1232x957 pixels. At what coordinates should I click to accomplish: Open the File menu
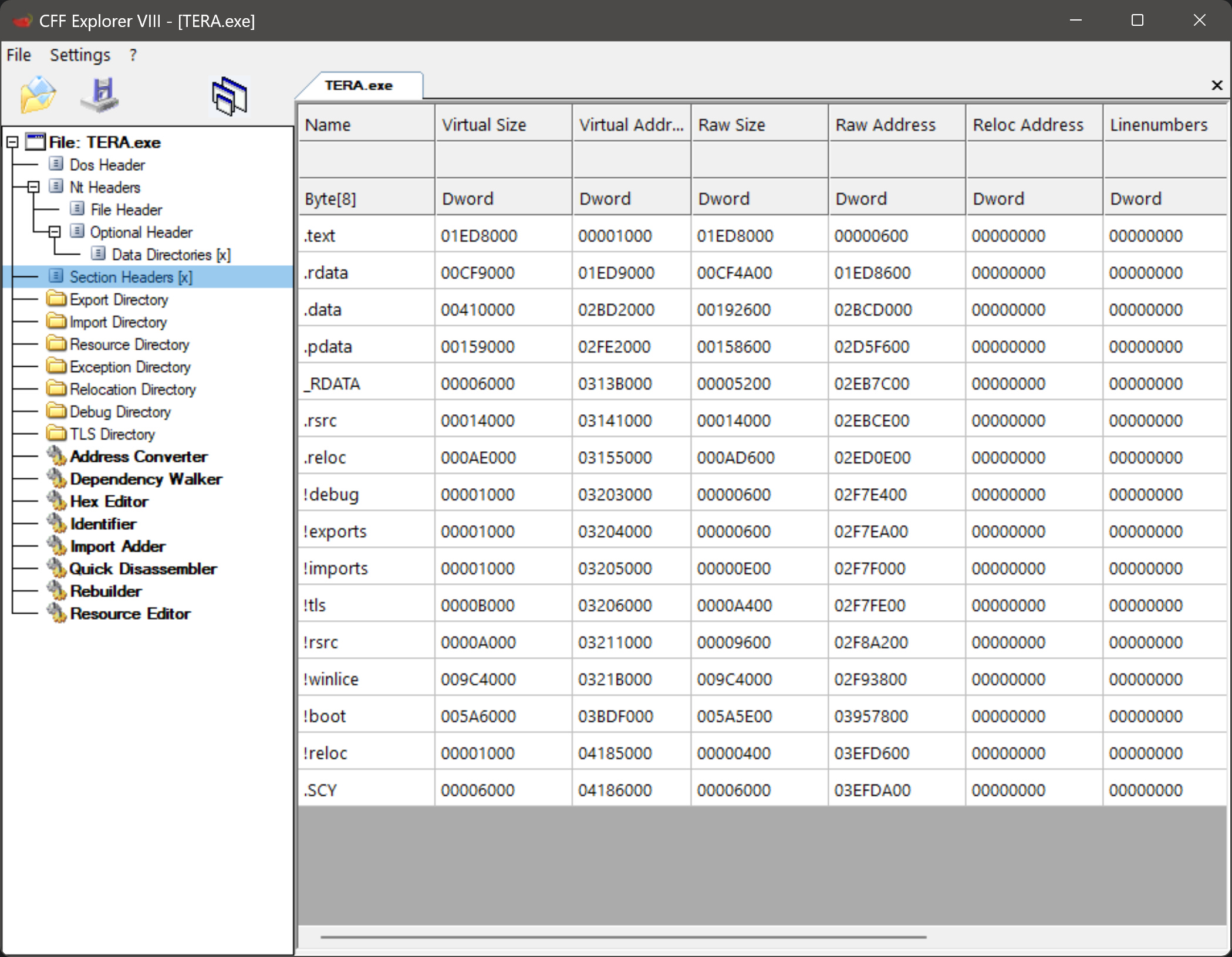19,55
